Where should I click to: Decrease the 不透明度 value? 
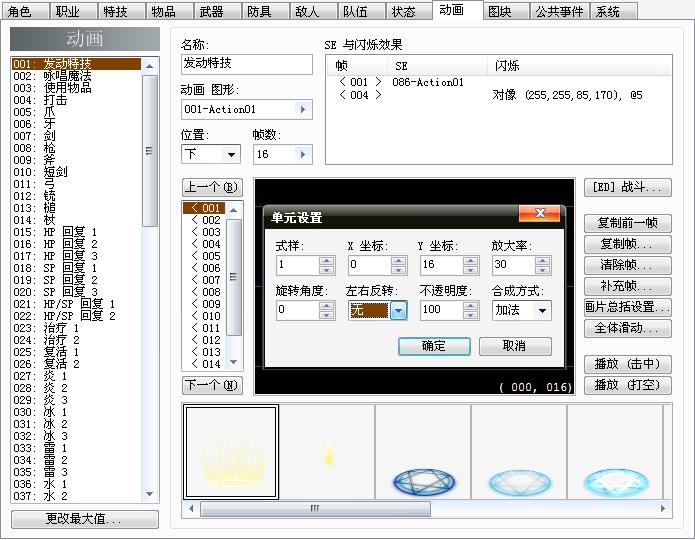471,314
